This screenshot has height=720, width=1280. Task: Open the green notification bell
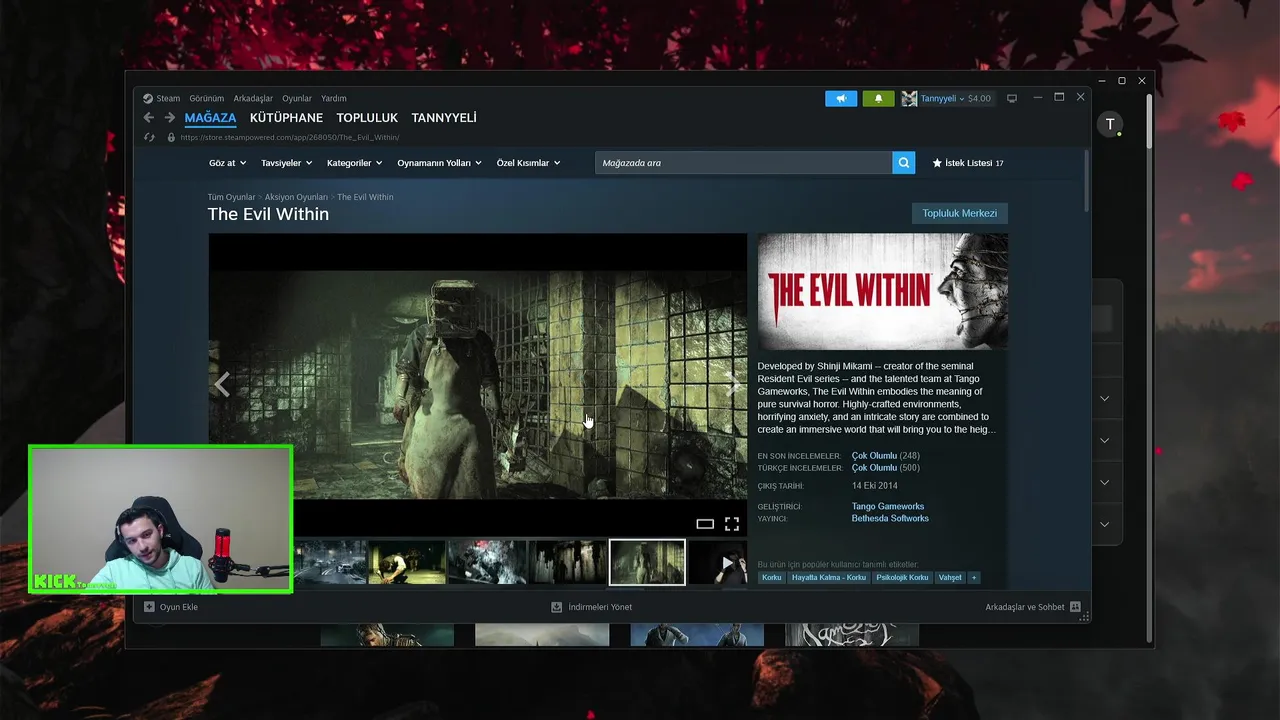[878, 98]
